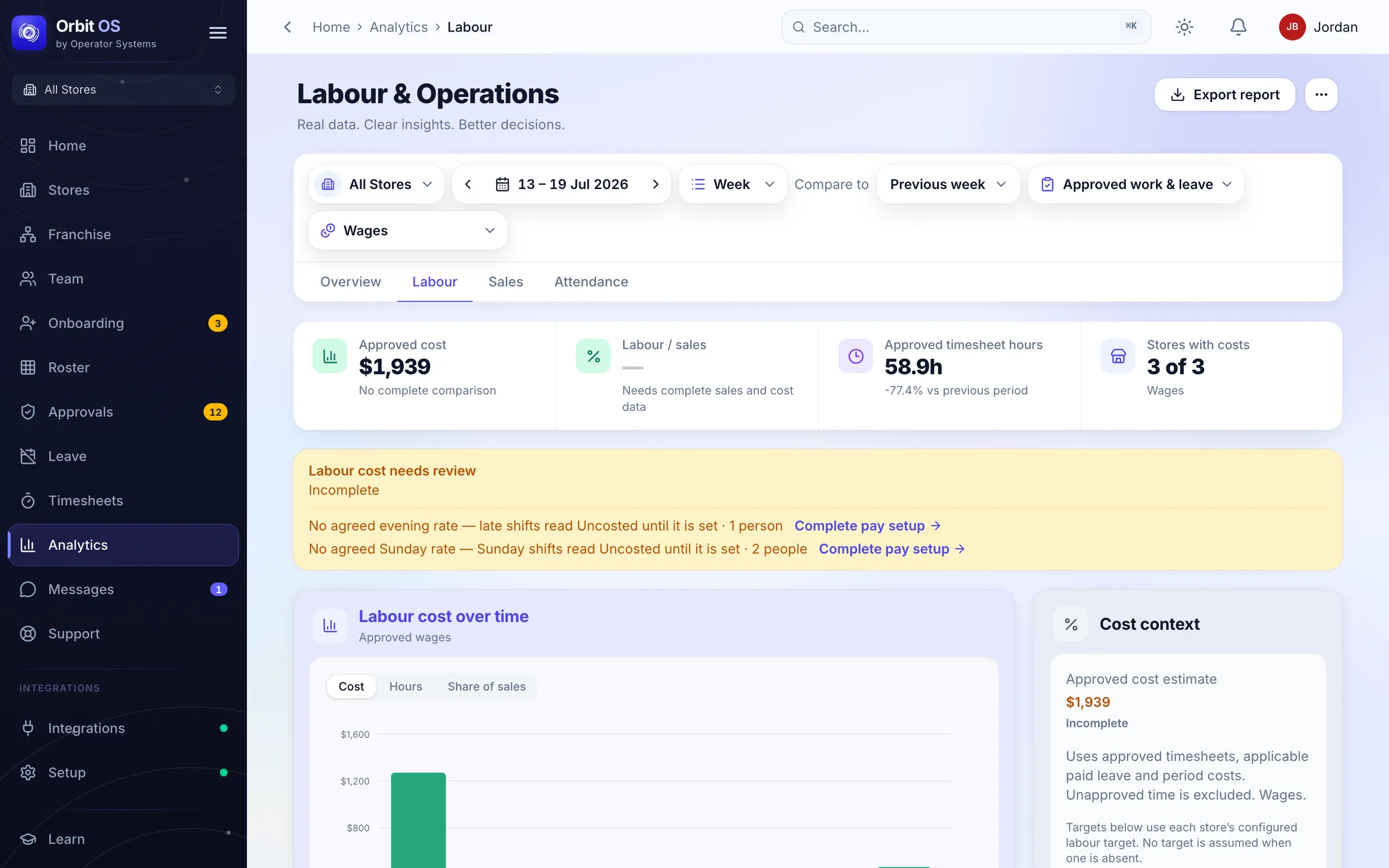Viewport: 1389px width, 868px height.
Task: Click the 3 of 3 stores value
Action: click(1175, 366)
